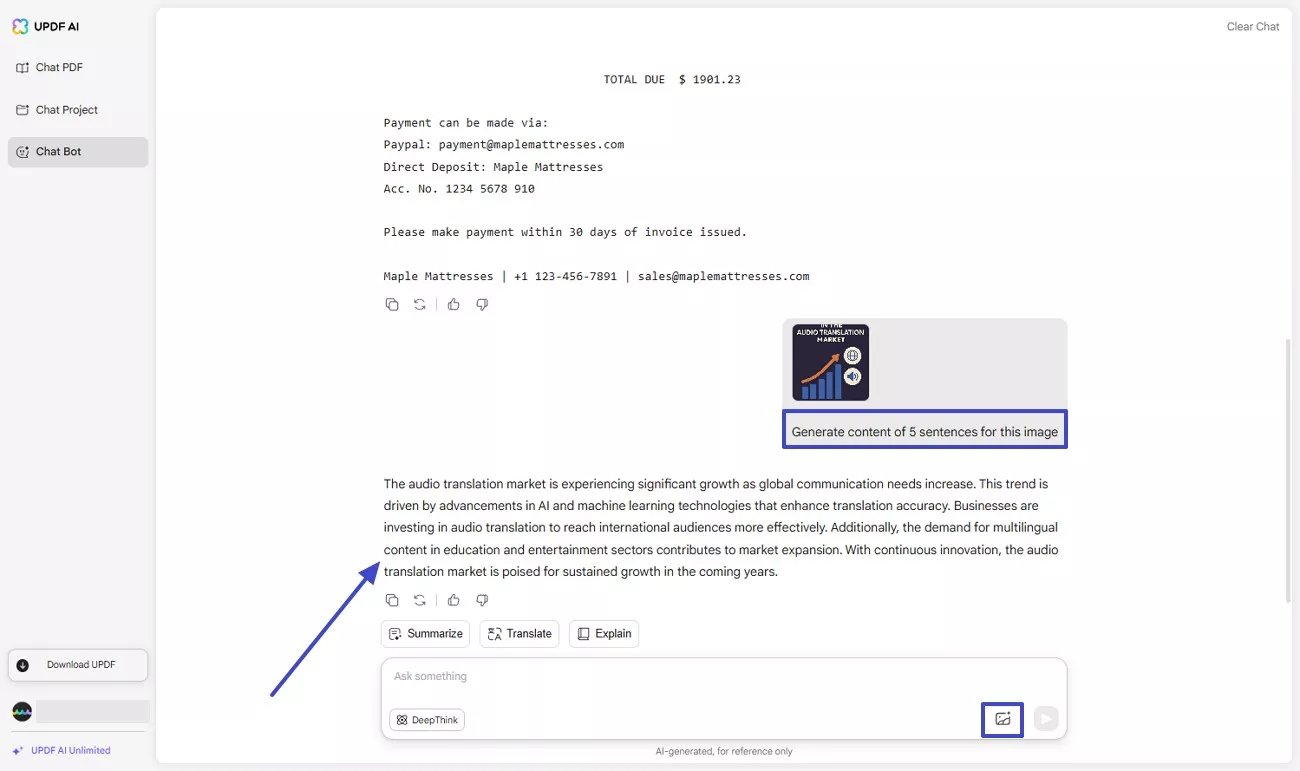Regenerate the image description response
Viewport: 1300px width, 771px height.
(x=419, y=600)
